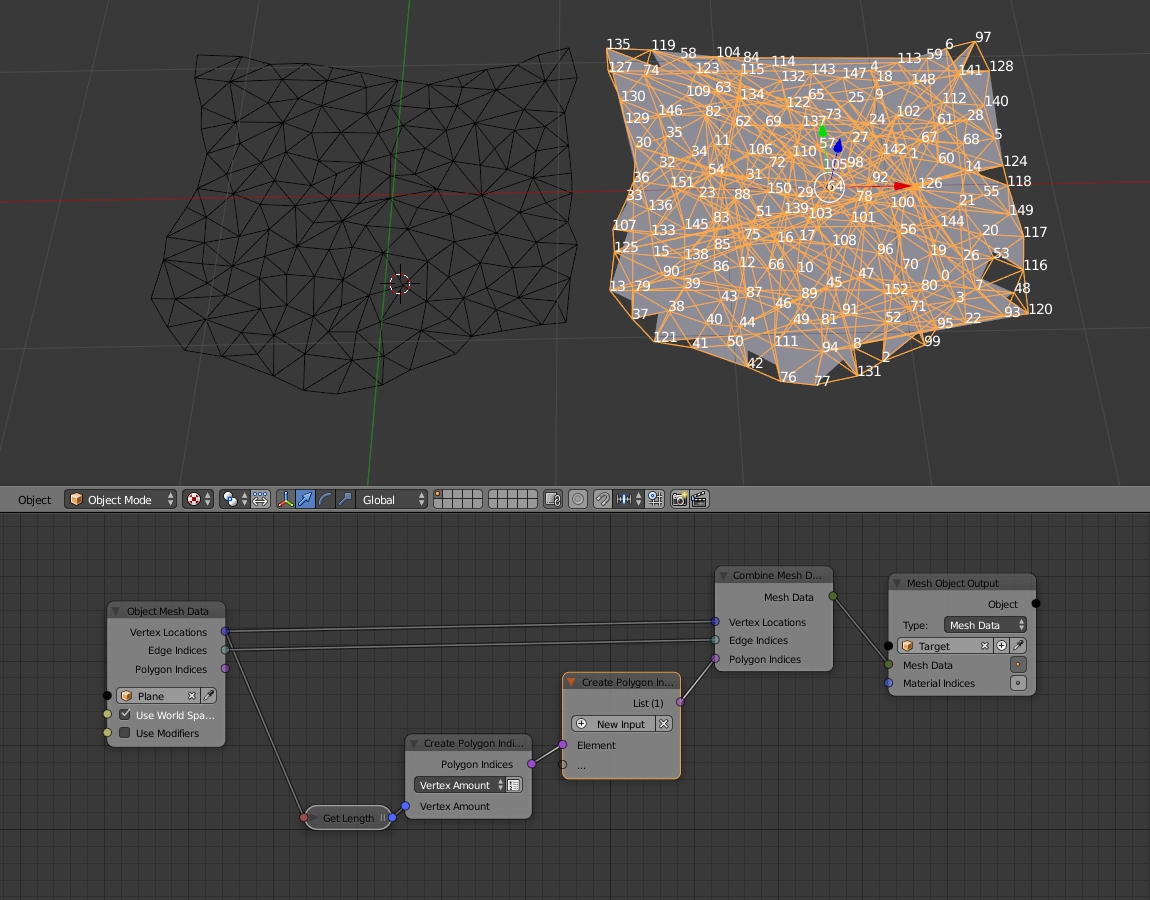Image resolution: width=1150 pixels, height=900 pixels.
Task: Click the New Input button on the list node
Action: 620,723
